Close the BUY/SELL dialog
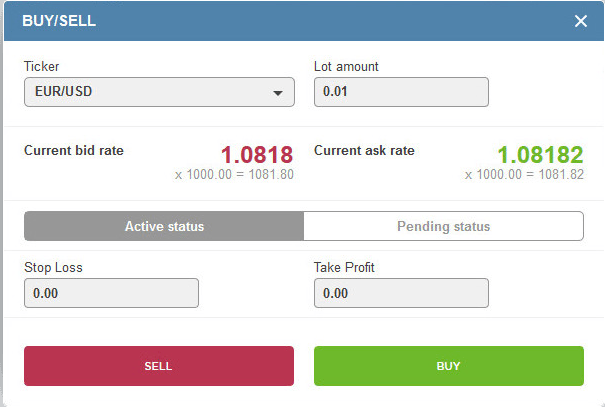605x407 pixels. [x=581, y=21]
